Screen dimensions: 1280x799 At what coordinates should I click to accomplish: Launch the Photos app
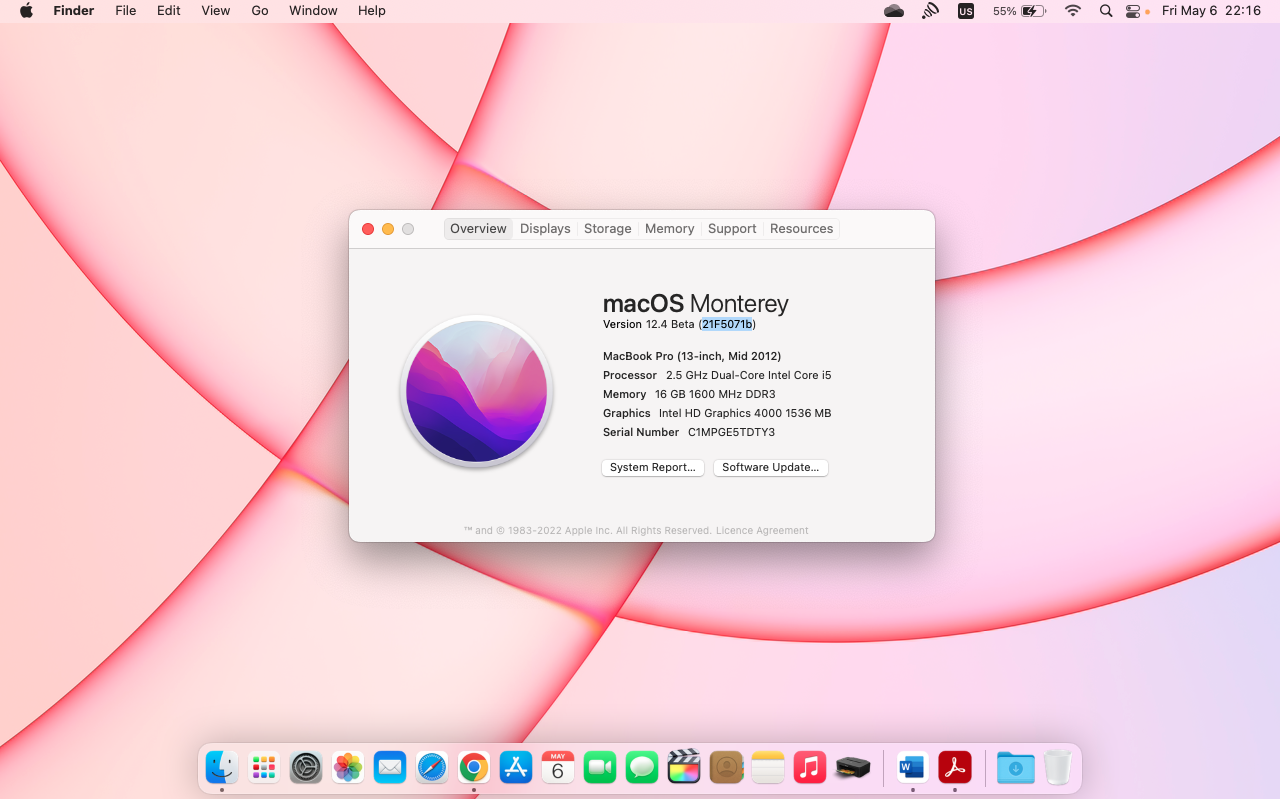coord(348,768)
